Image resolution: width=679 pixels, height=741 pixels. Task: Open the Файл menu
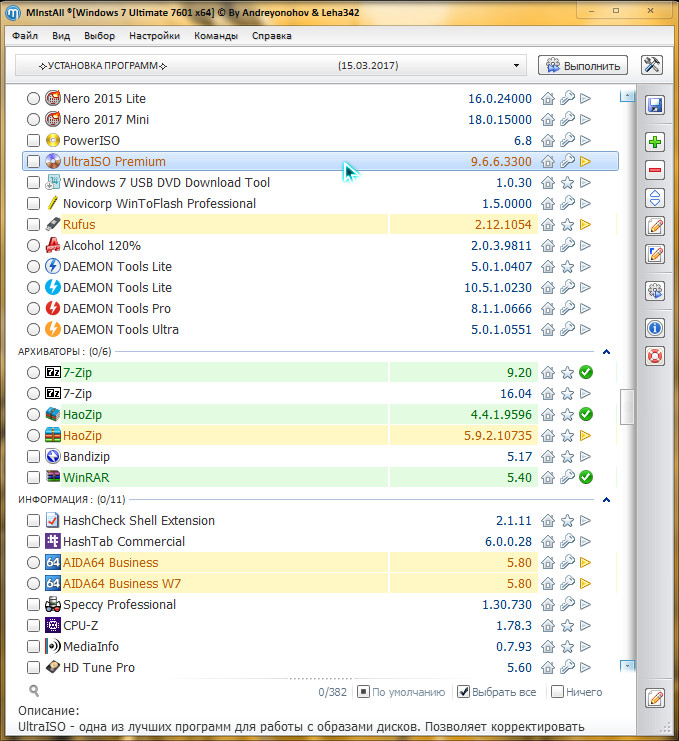click(25, 36)
